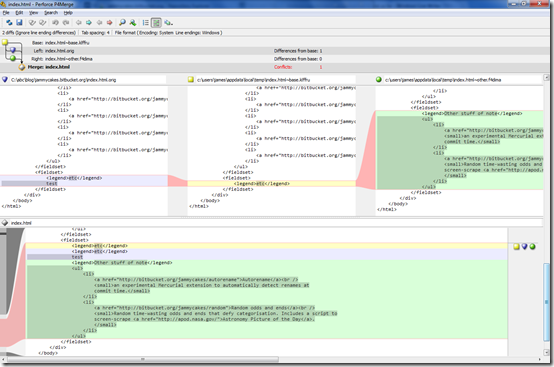Jump to next diff (teal right arrow)
Screen dimensions: 554x367
pyautogui.click(x=89, y=23)
